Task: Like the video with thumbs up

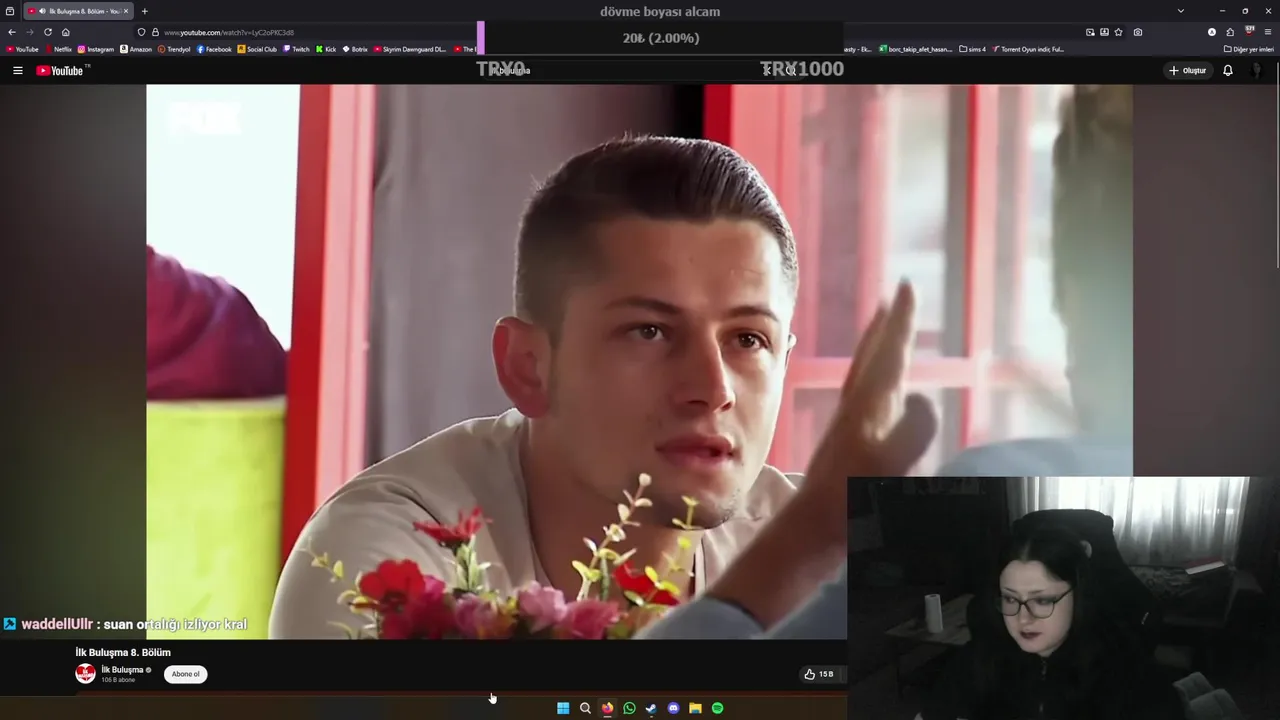Action: [x=818, y=674]
